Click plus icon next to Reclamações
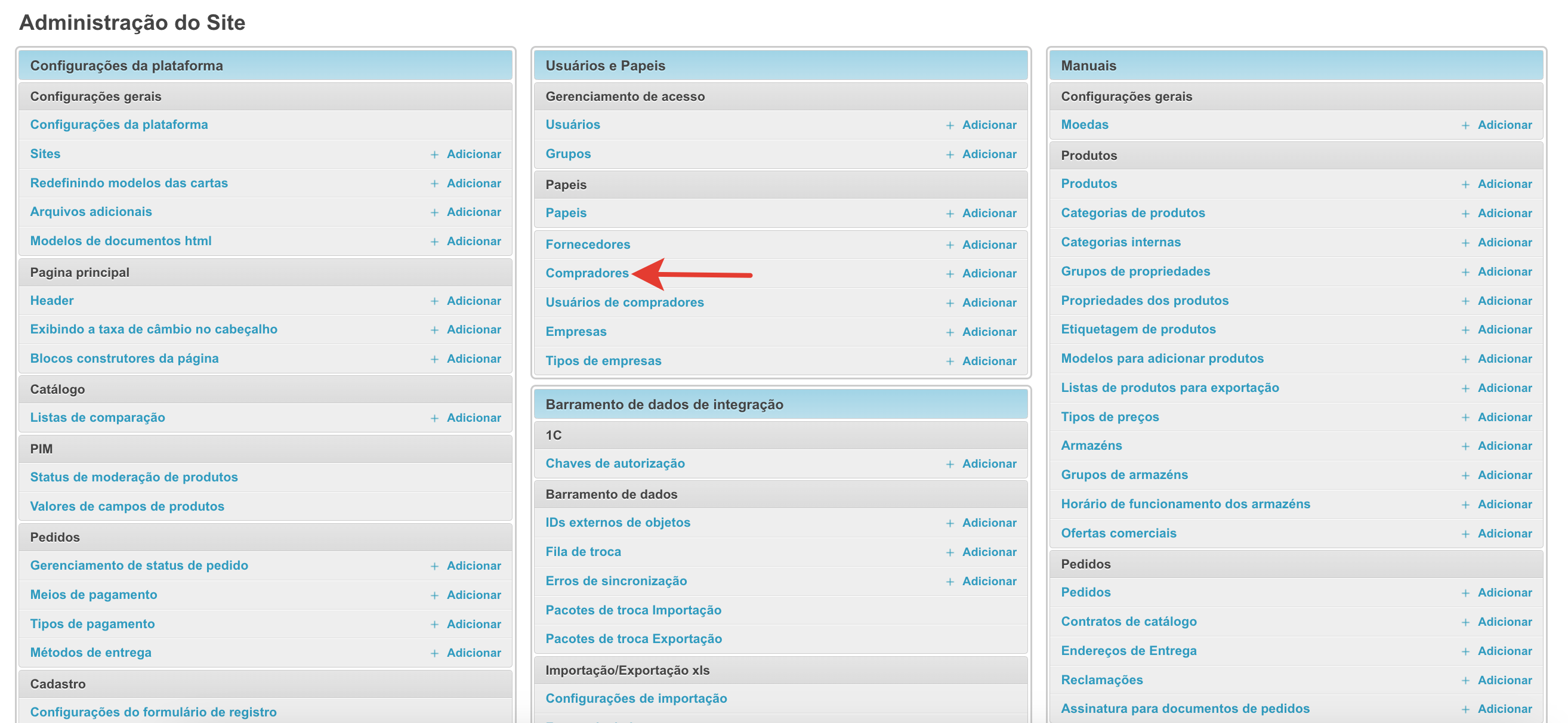This screenshot has width=1568, height=723. point(1465,681)
